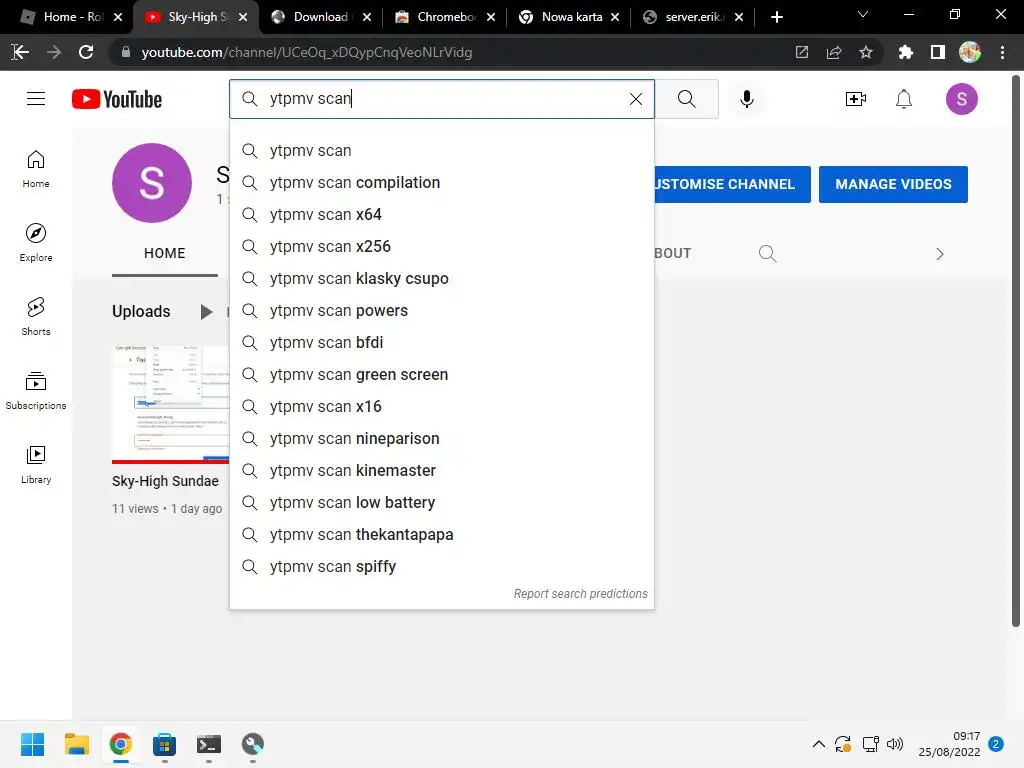
Task: Select suggestion 'ytpmv scan bfdi'
Action: click(442, 343)
